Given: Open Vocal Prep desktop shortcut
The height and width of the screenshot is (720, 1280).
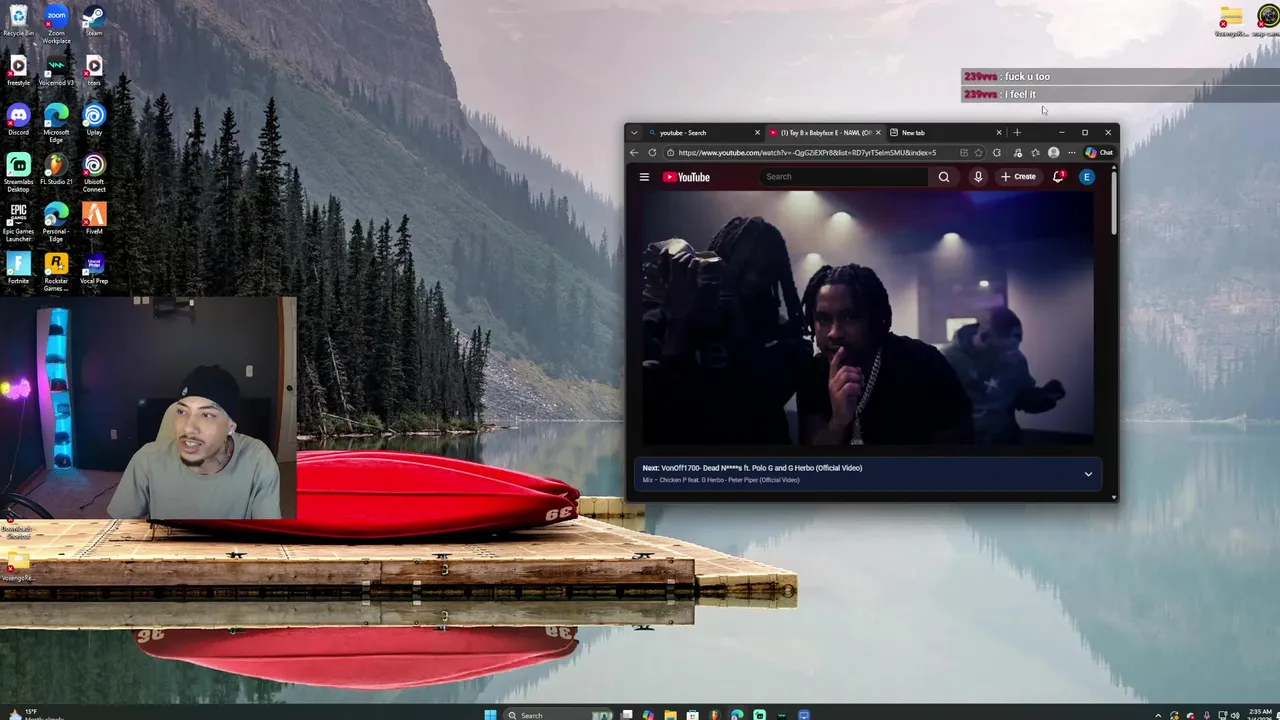Looking at the screenshot, I should [x=93, y=268].
